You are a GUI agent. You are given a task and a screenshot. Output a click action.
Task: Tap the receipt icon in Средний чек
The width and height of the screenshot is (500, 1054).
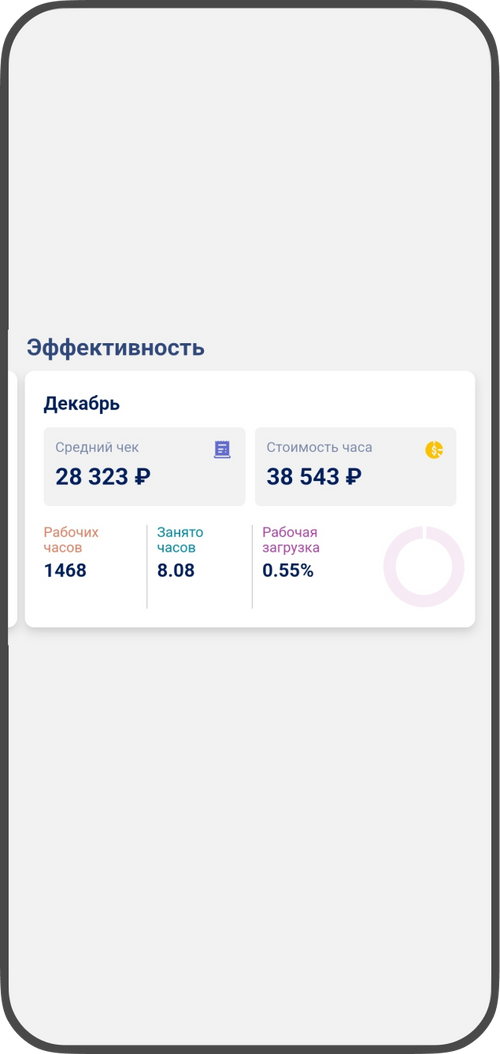tap(222, 450)
